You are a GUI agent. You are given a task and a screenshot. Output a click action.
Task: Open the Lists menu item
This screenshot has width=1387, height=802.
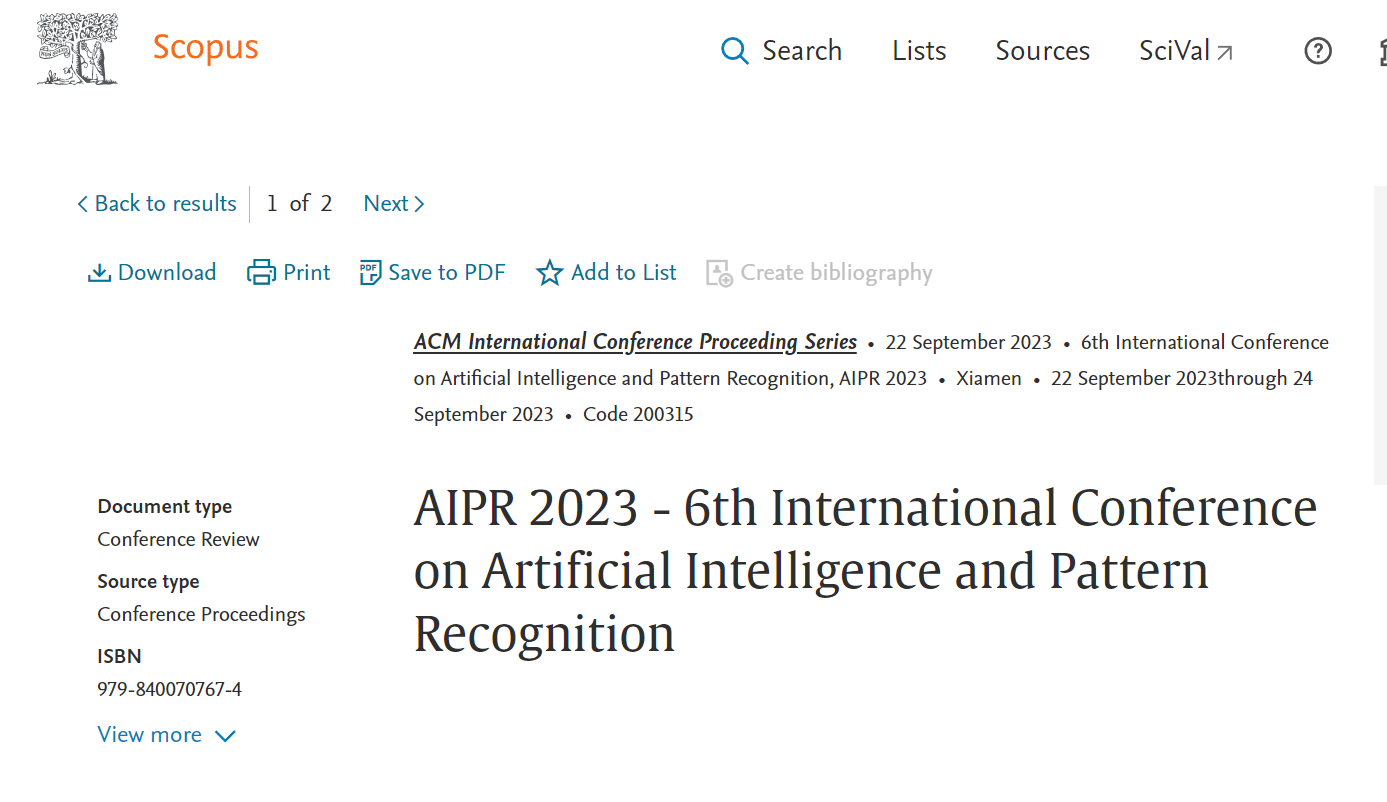point(919,51)
